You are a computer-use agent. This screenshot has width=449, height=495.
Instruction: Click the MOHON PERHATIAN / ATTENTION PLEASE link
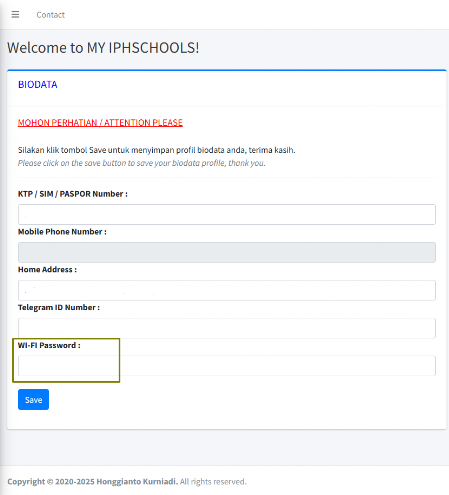[100, 123]
